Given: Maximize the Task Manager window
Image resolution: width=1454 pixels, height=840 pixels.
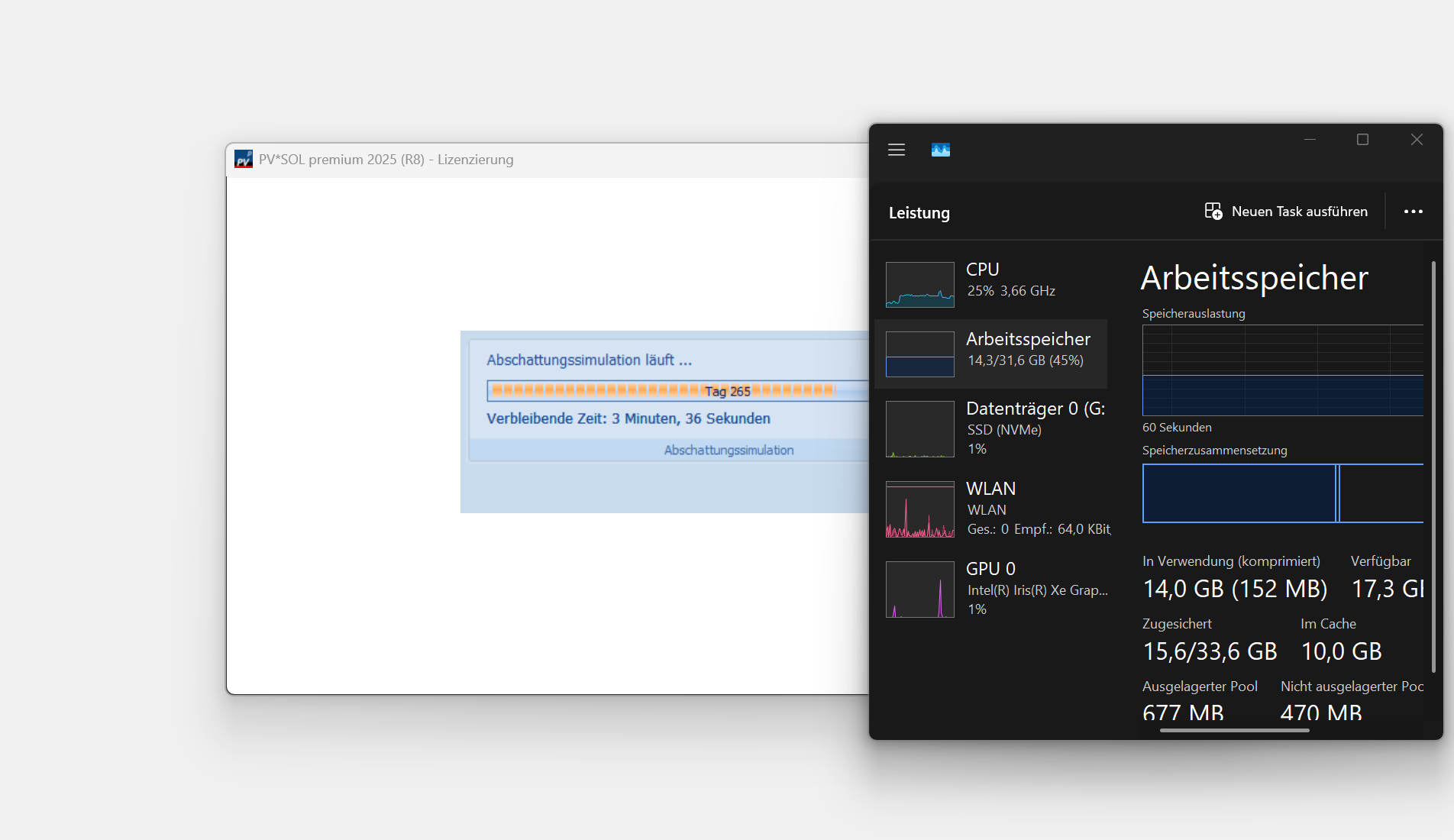Looking at the screenshot, I should click(x=1362, y=140).
